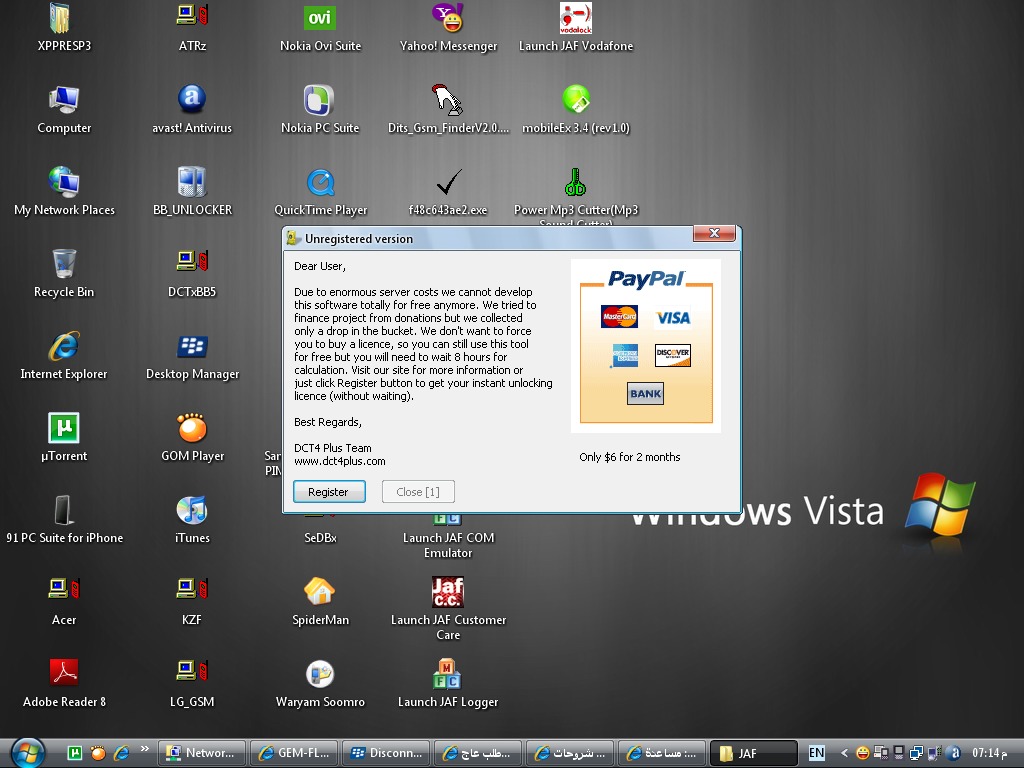Open Waryam Soomro desktop icon
The image size is (1024, 768).
pyautogui.click(x=320, y=674)
